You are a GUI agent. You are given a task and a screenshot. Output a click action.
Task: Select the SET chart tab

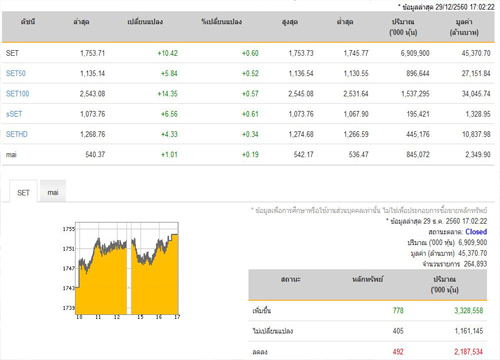pos(23,192)
